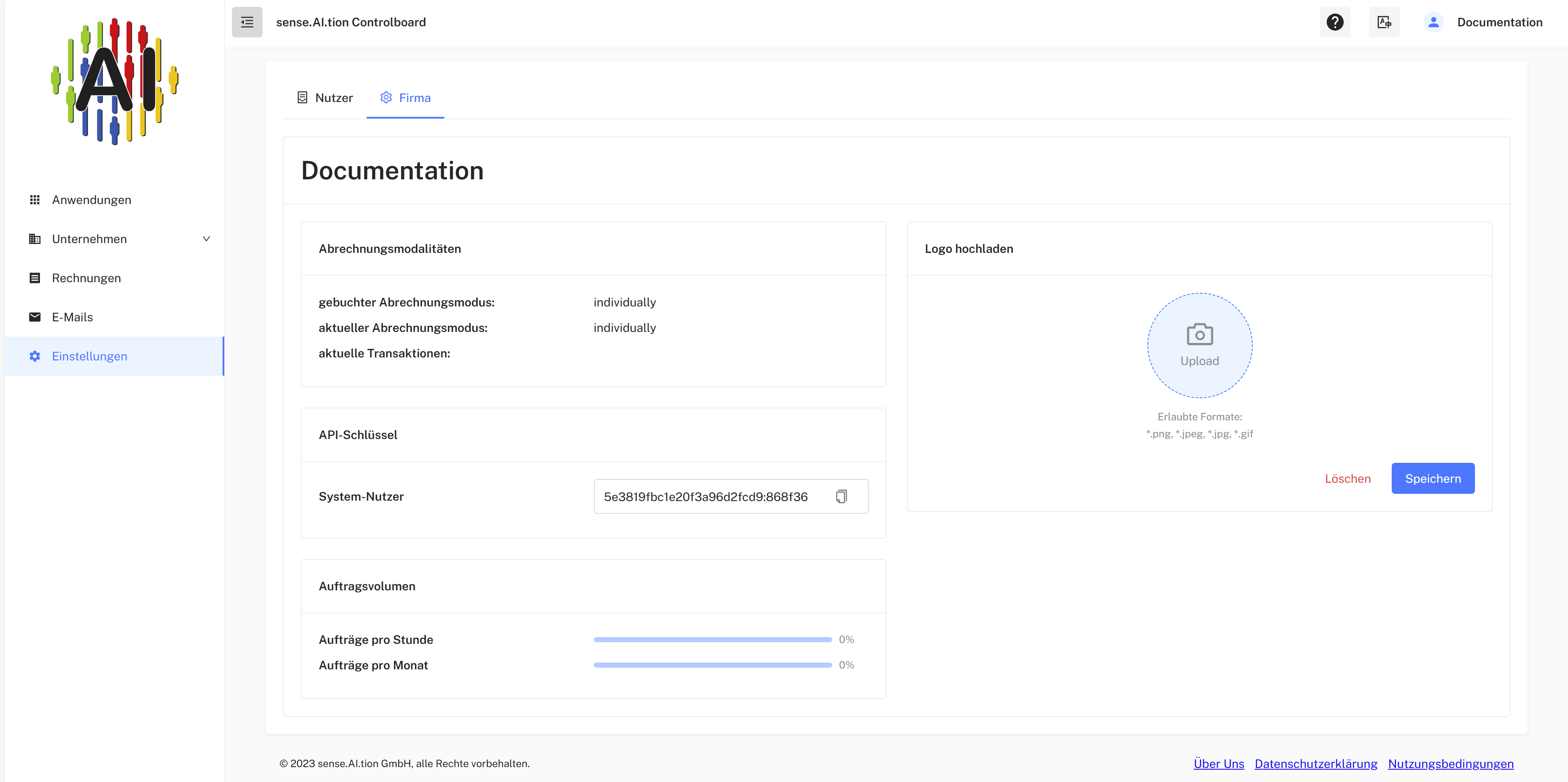Open Rechnungen in the sidebar

[114, 278]
